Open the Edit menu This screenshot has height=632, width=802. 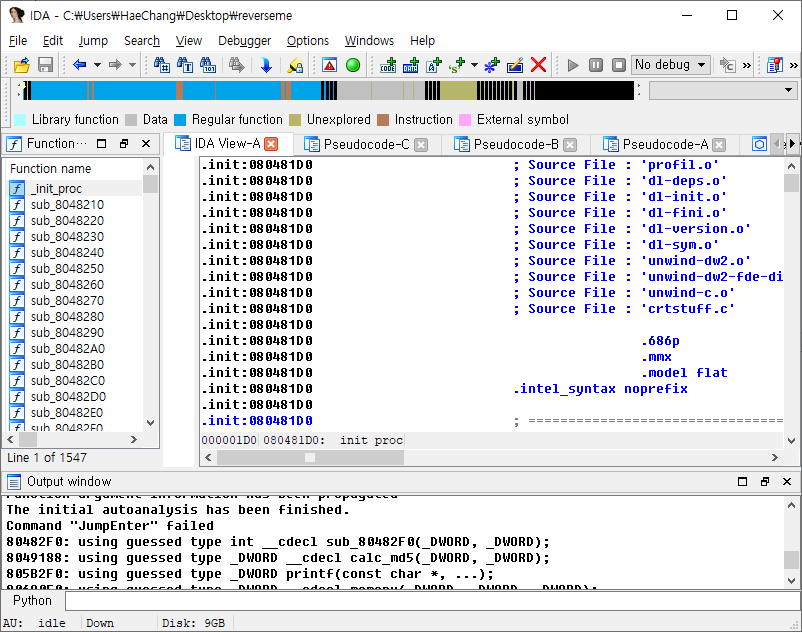[x=53, y=40]
